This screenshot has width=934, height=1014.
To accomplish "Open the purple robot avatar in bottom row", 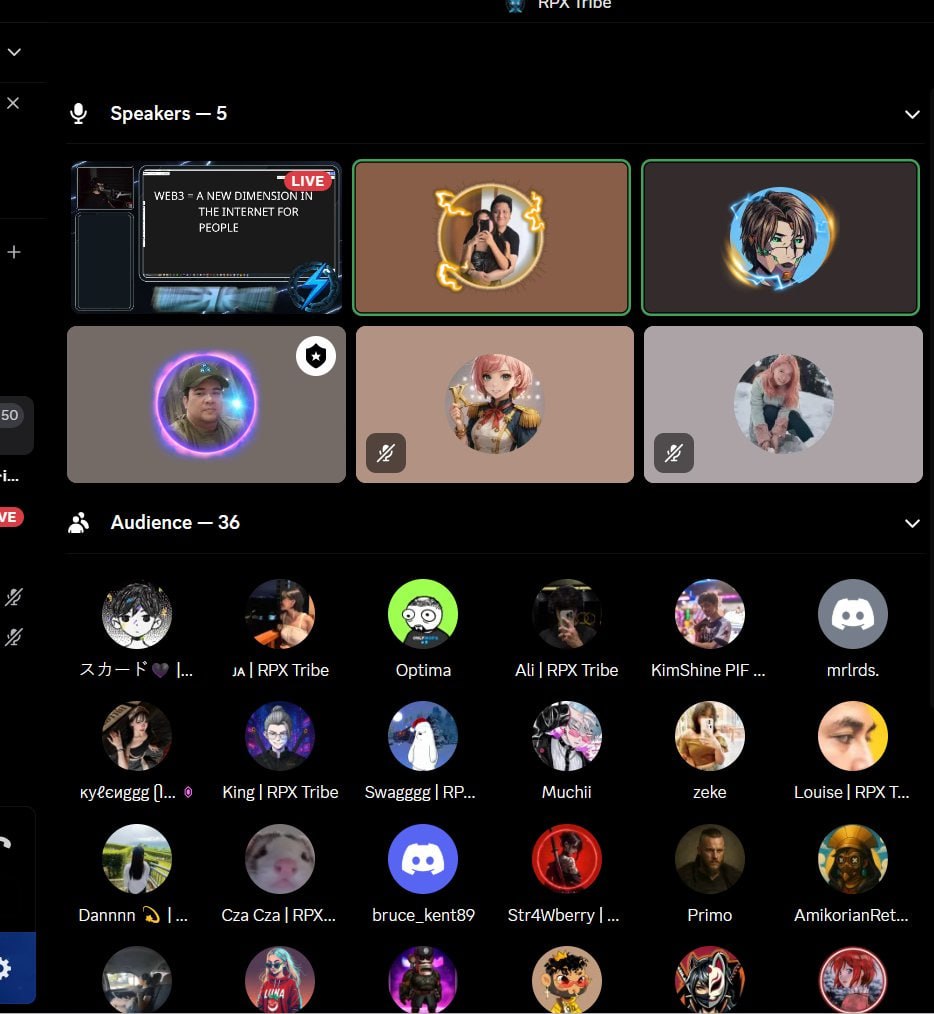I will [x=423, y=980].
